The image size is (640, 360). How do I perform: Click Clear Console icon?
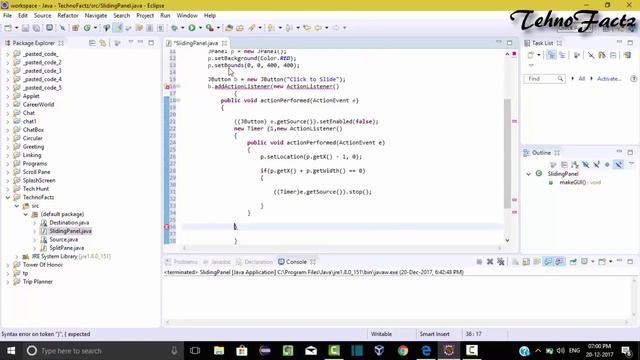pyautogui.click(x=515, y=262)
